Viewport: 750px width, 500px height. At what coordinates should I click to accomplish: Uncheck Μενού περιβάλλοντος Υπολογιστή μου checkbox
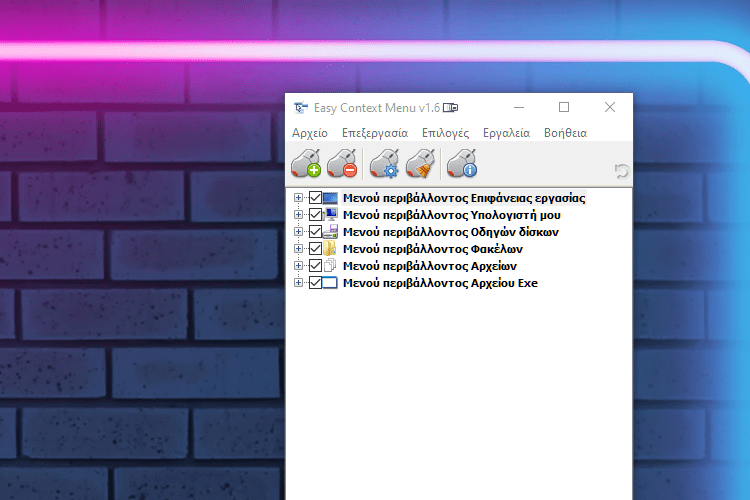tap(315, 214)
